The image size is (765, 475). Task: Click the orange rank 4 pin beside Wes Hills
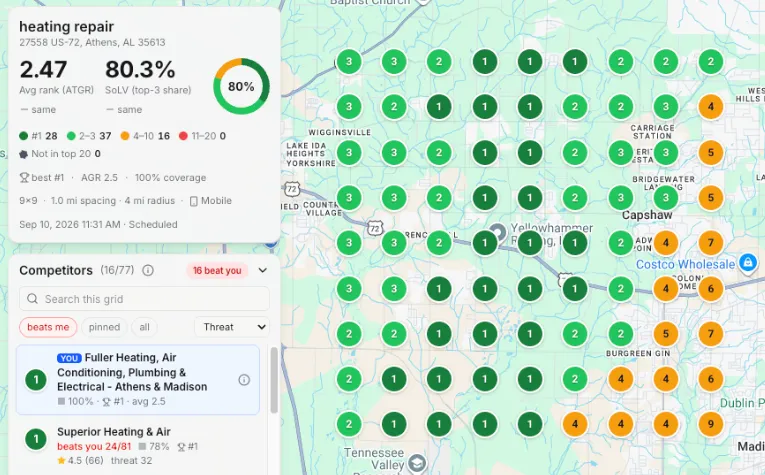pyautogui.click(x=710, y=107)
